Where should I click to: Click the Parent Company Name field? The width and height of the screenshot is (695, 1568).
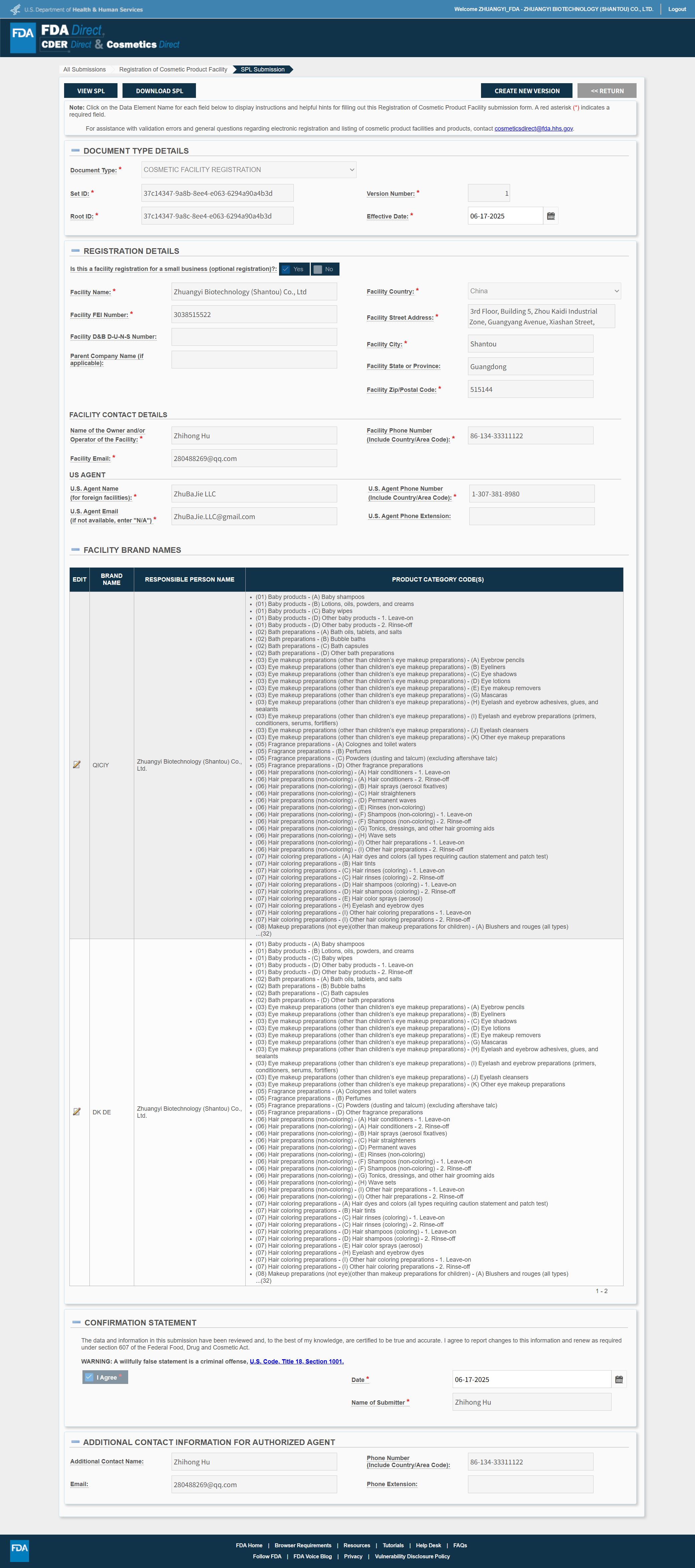pyautogui.click(x=254, y=360)
